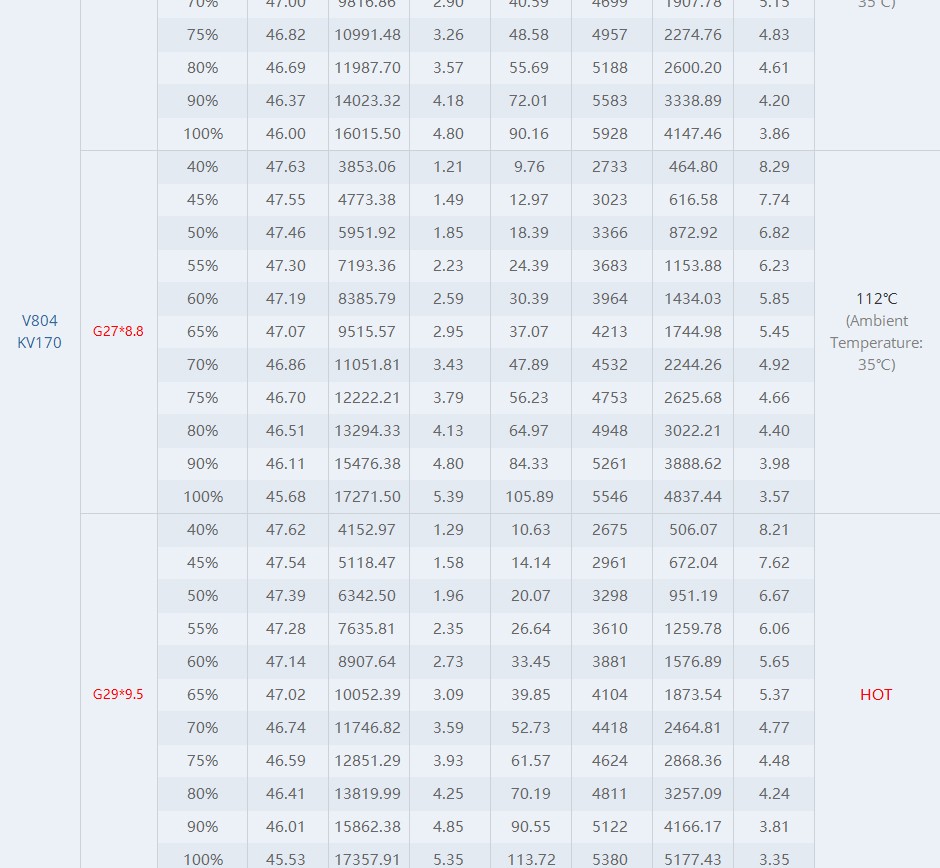Click the V804 KV170 motor link
Screen dimensions: 940x868
click(40, 331)
